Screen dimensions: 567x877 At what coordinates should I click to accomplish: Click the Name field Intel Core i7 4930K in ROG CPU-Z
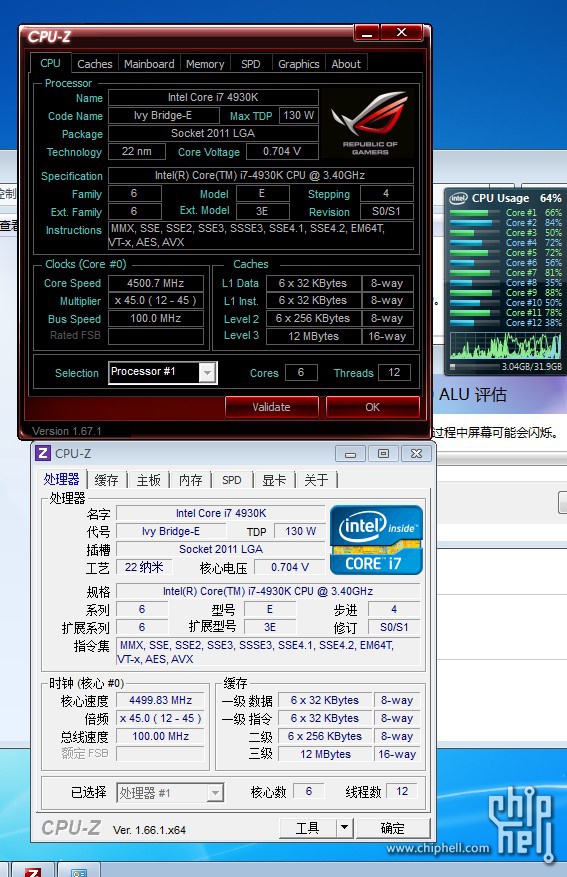coord(213,97)
